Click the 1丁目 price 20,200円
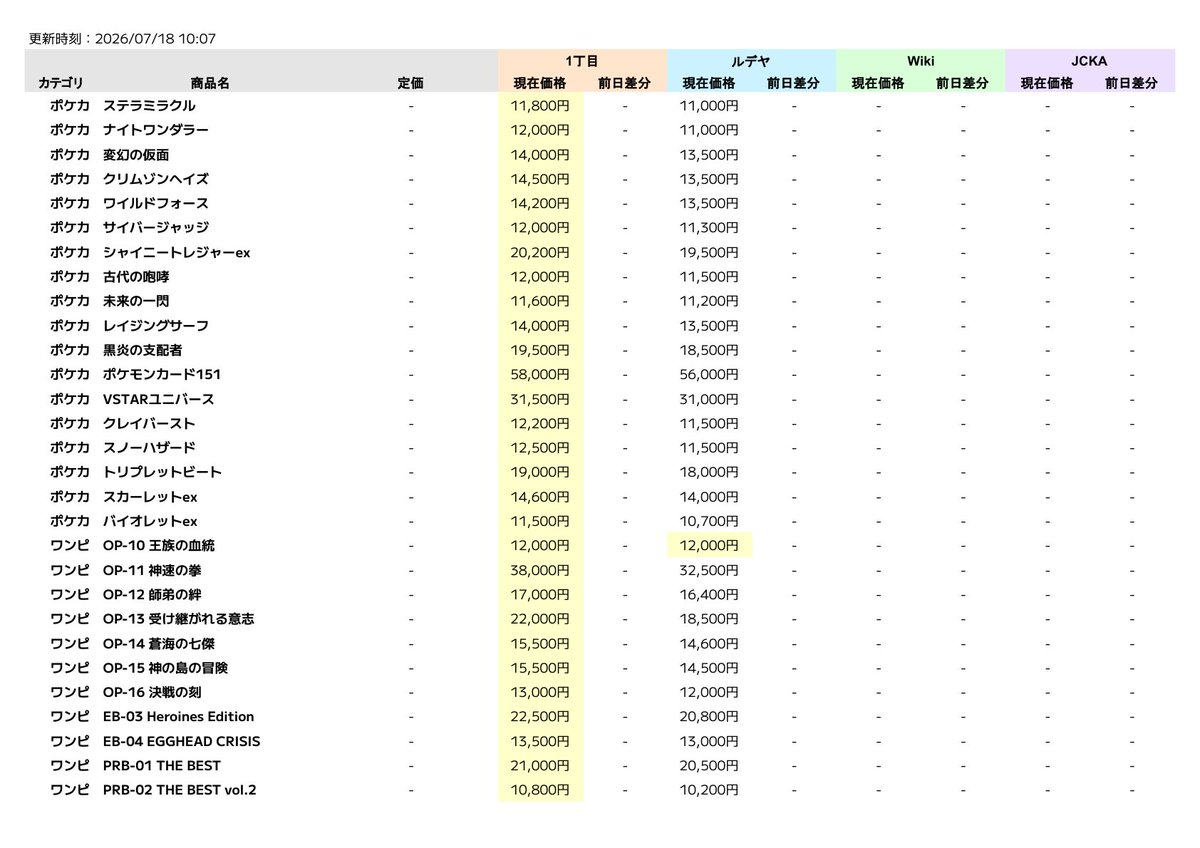The width and height of the screenshot is (1200, 848). click(541, 252)
